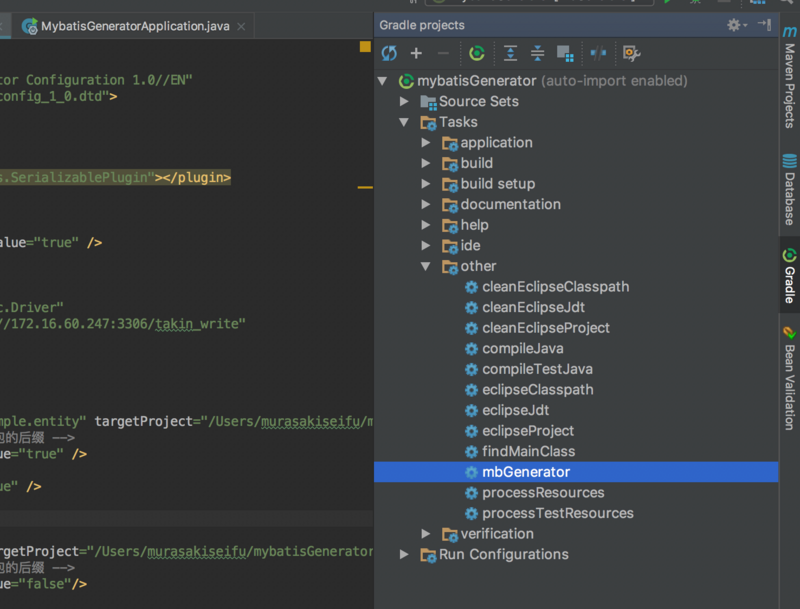Click the plus icon to attach Gradle project
The height and width of the screenshot is (609, 800).
click(x=416, y=53)
